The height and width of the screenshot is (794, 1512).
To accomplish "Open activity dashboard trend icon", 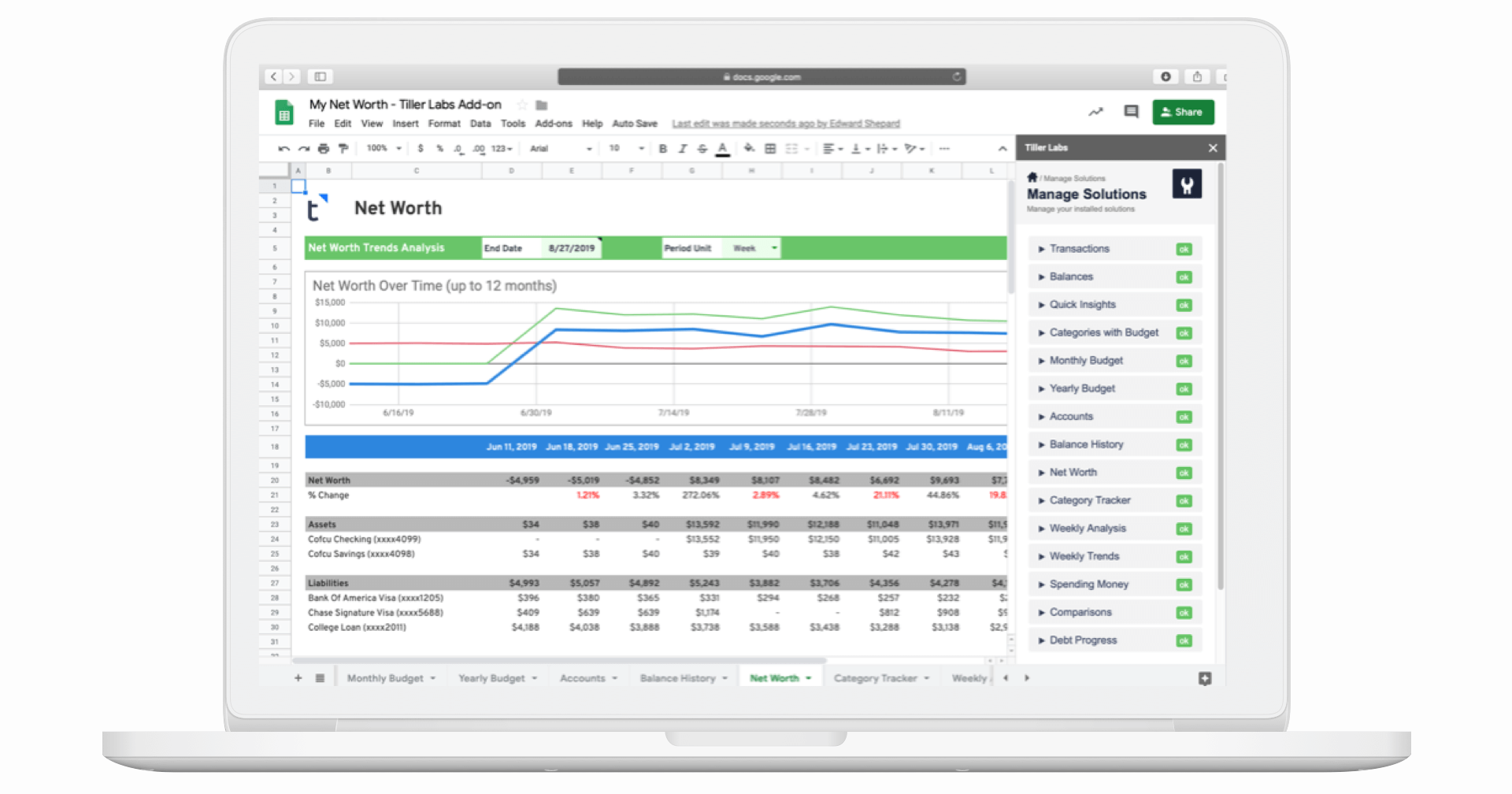I will 1095,112.
